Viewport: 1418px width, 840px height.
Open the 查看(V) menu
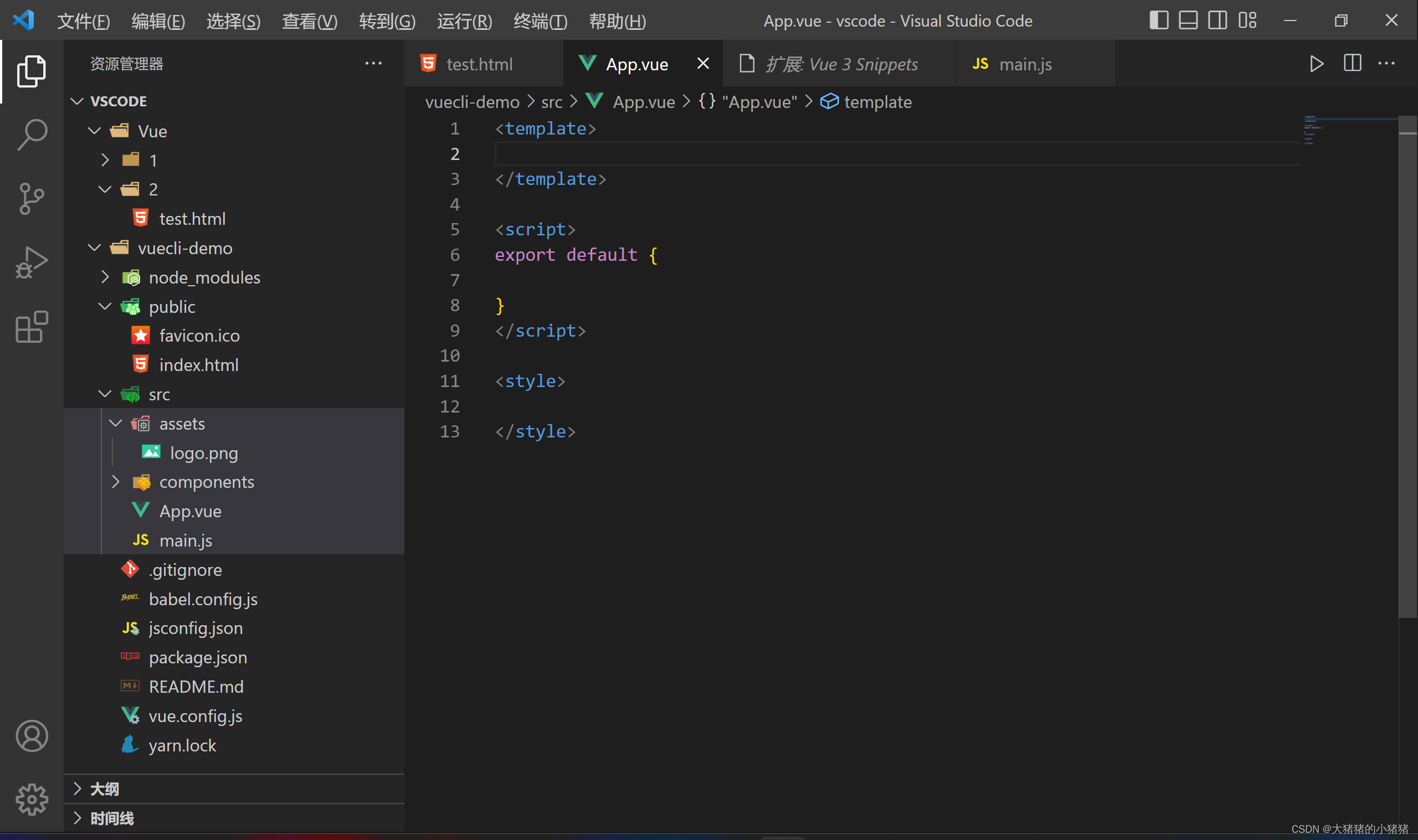click(310, 21)
